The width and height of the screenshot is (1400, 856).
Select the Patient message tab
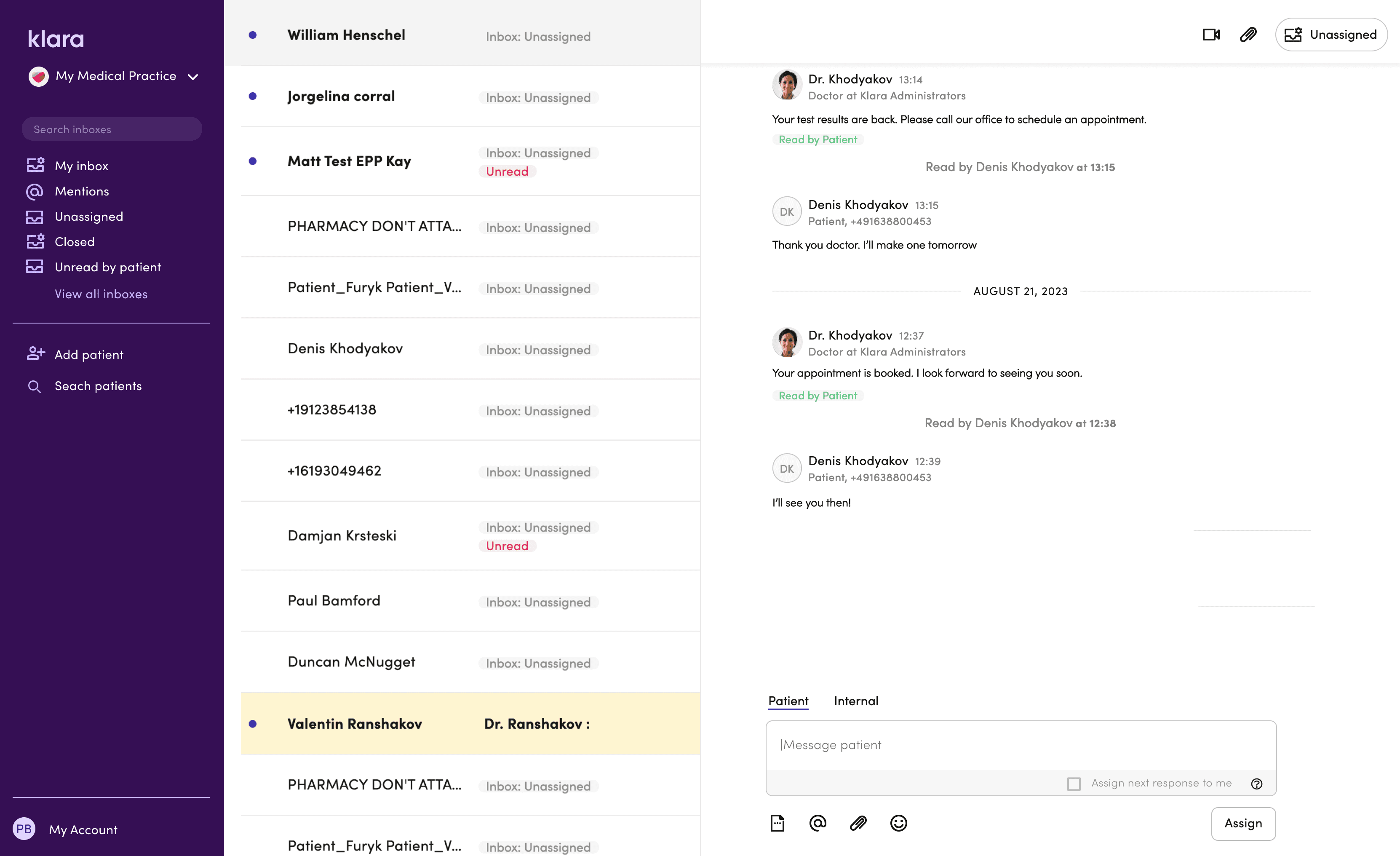[x=788, y=701]
